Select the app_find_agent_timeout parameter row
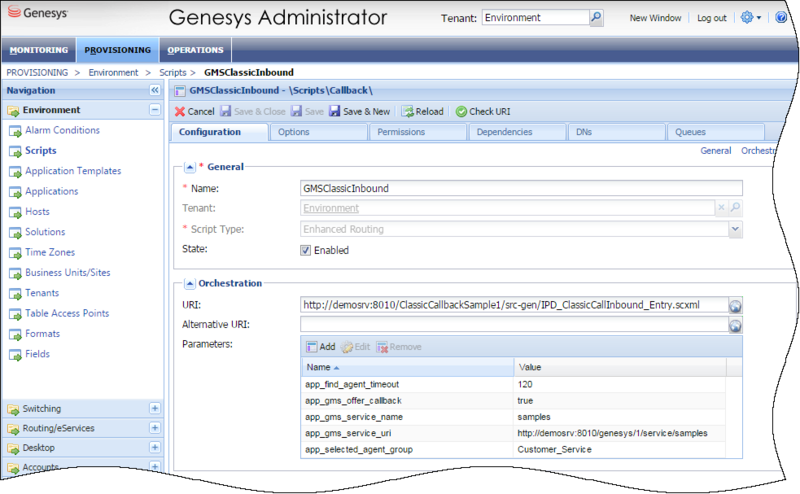The image size is (800, 494). click(513, 384)
